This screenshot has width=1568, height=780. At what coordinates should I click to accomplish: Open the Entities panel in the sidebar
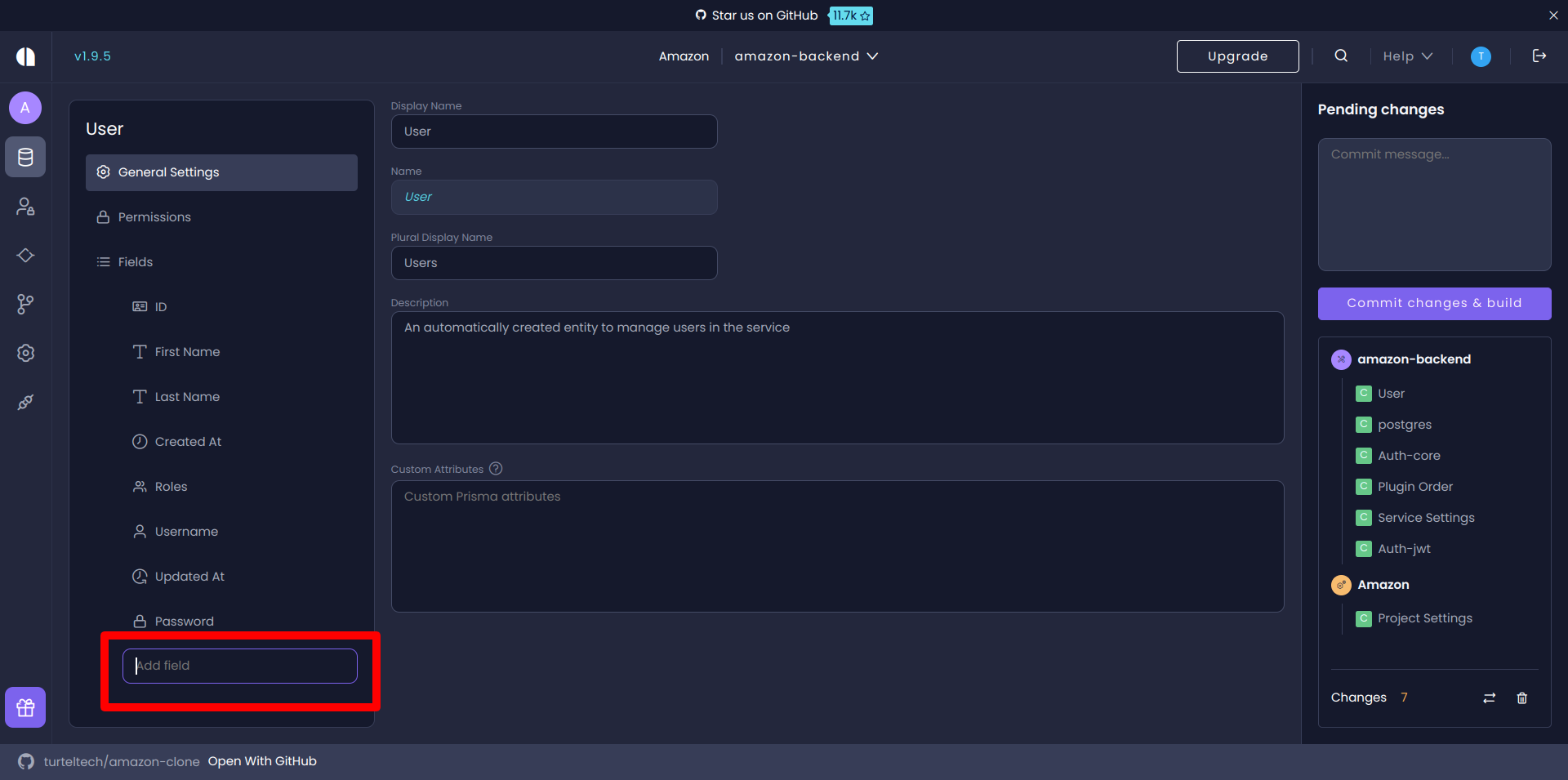(x=24, y=157)
